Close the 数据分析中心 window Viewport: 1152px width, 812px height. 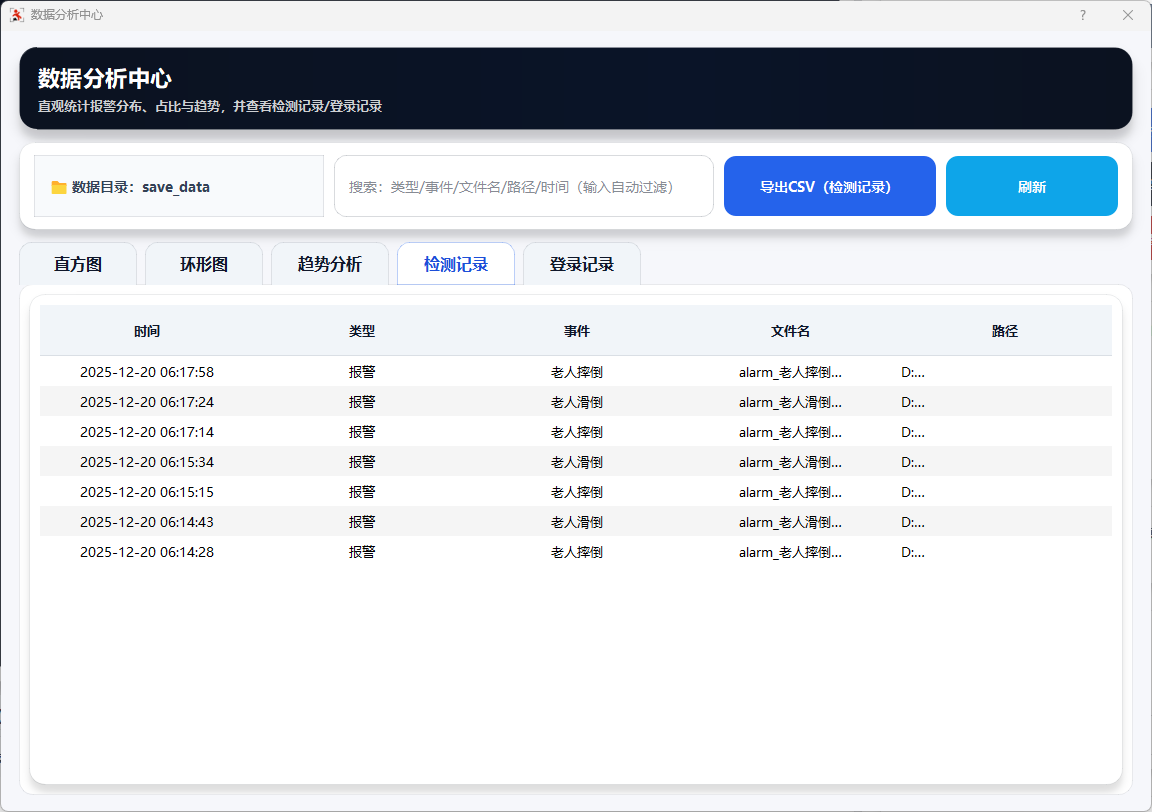pyautogui.click(x=1127, y=15)
